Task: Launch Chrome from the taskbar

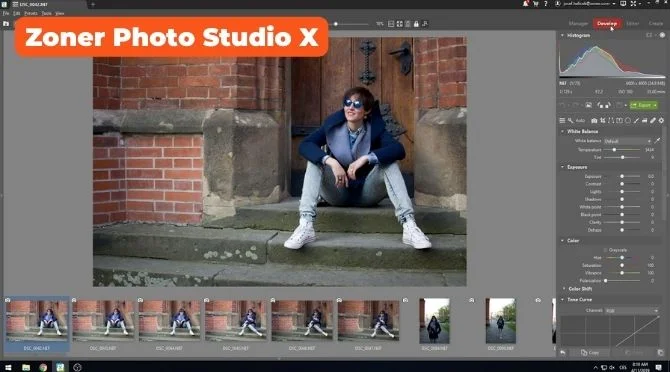Action: pos(43,367)
